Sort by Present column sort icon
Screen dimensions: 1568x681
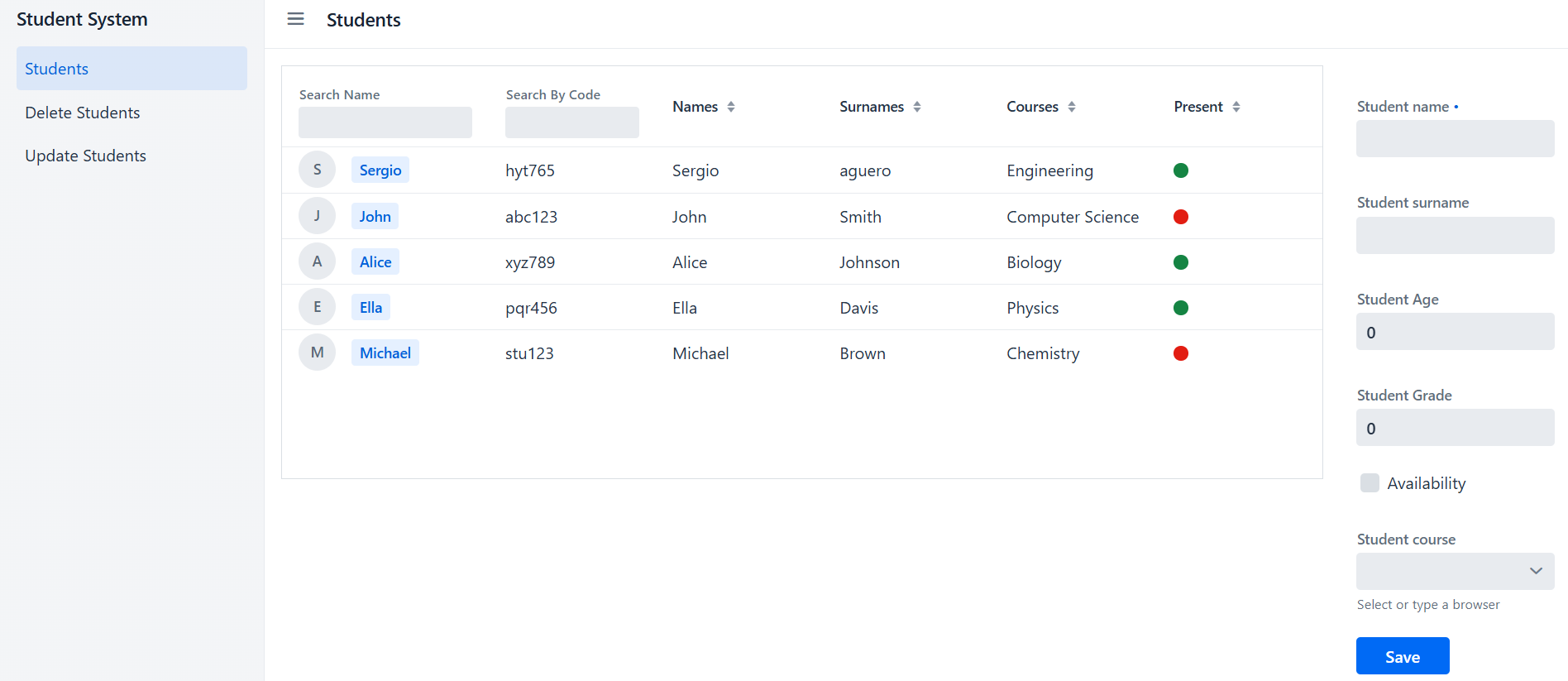[x=1236, y=107]
